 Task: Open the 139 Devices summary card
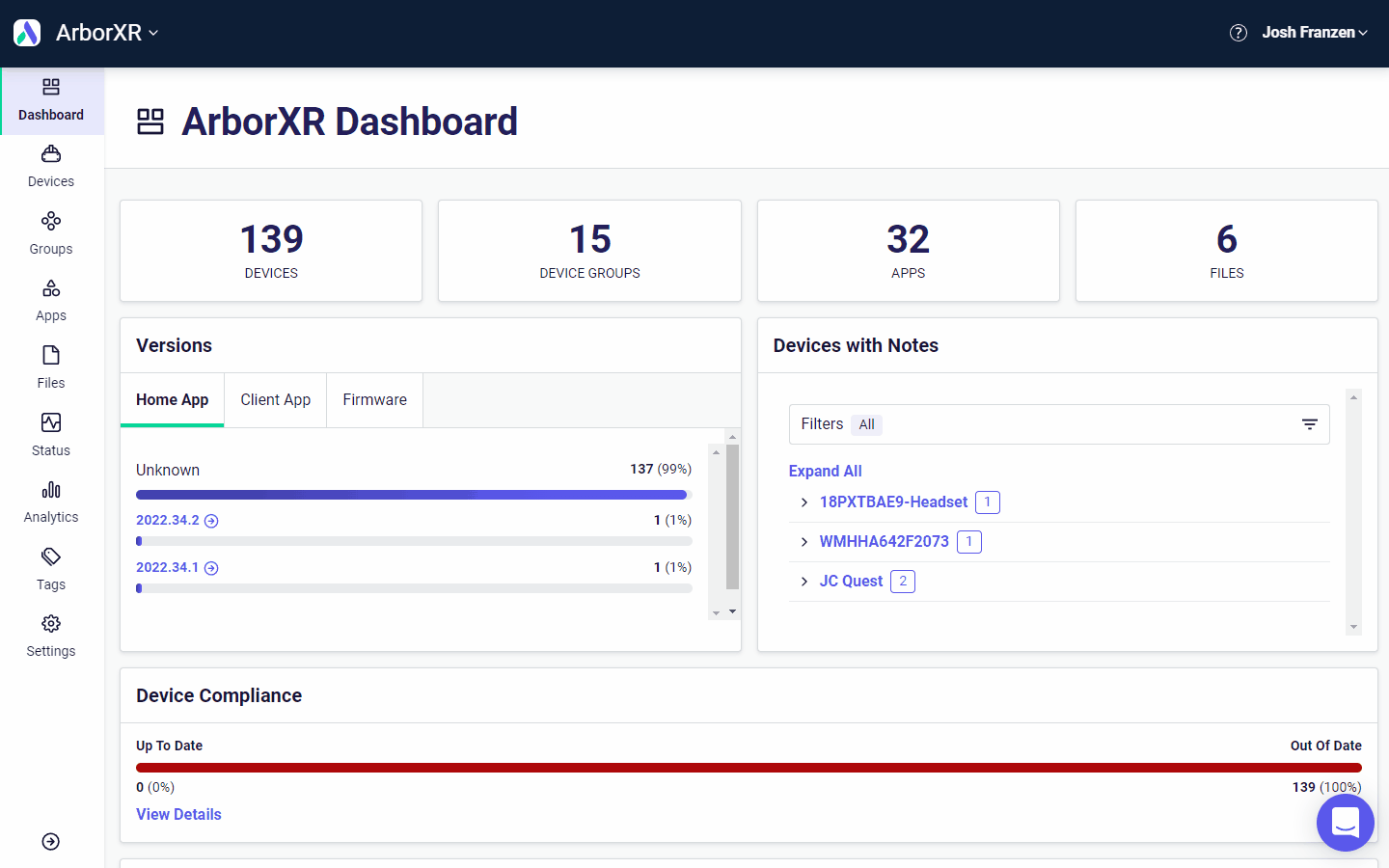tap(271, 251)
